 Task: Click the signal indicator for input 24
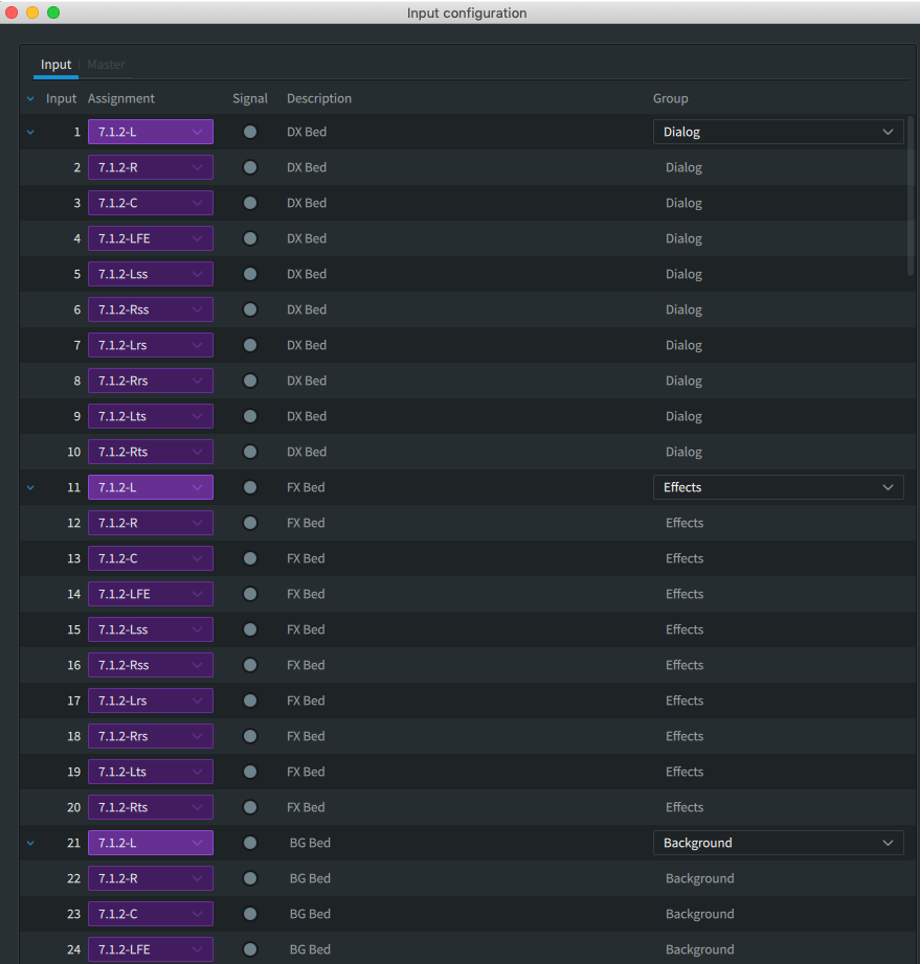click(x=250, y=950)
